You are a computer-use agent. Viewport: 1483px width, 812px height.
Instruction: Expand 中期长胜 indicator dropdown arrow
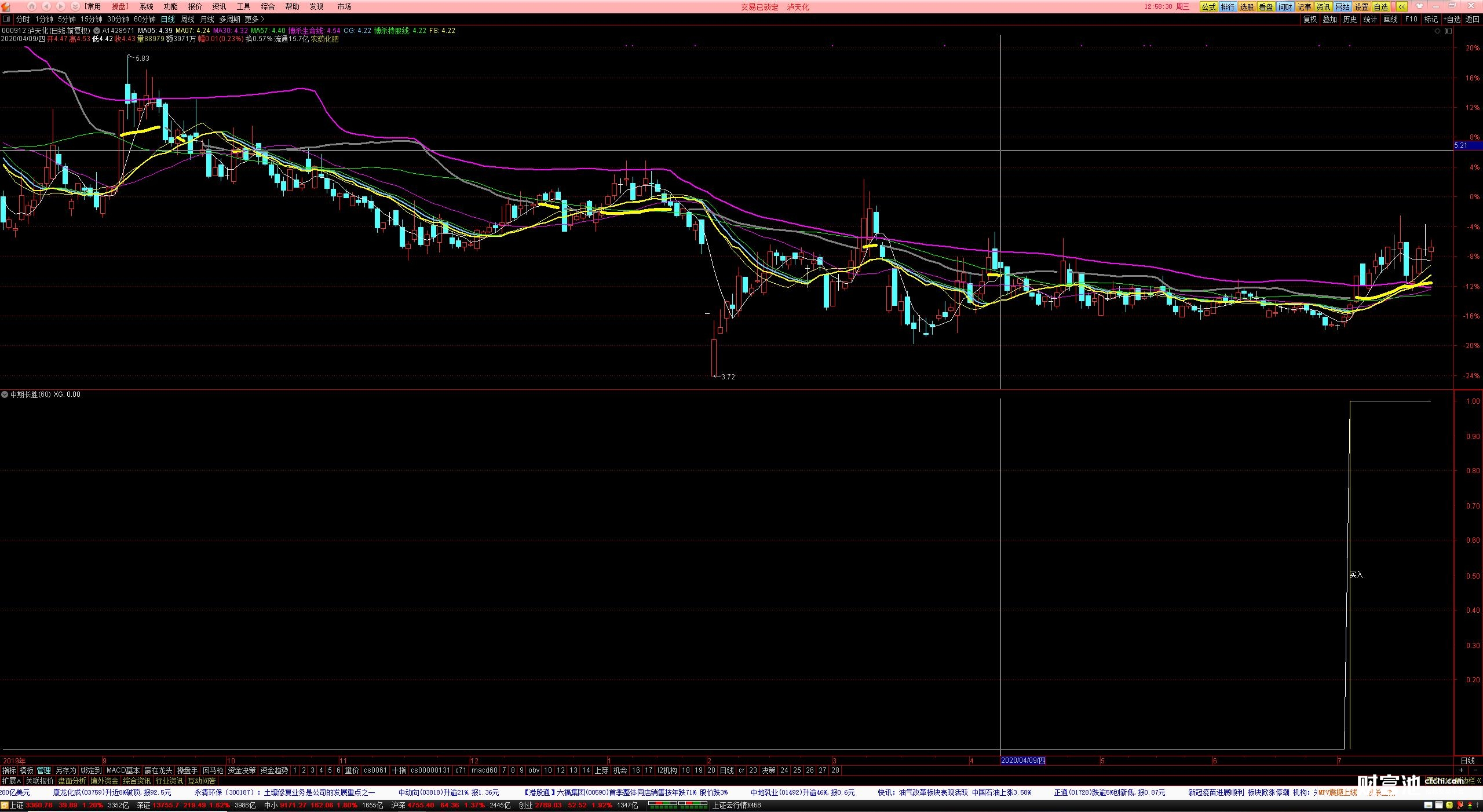point(5,394)
